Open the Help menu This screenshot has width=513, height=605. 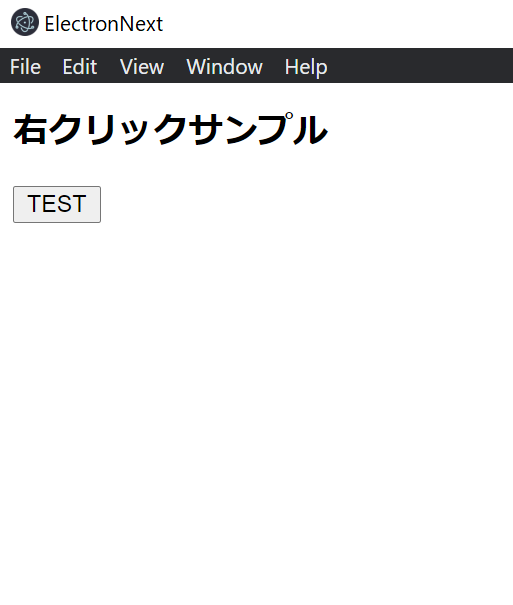click(306, 66)
